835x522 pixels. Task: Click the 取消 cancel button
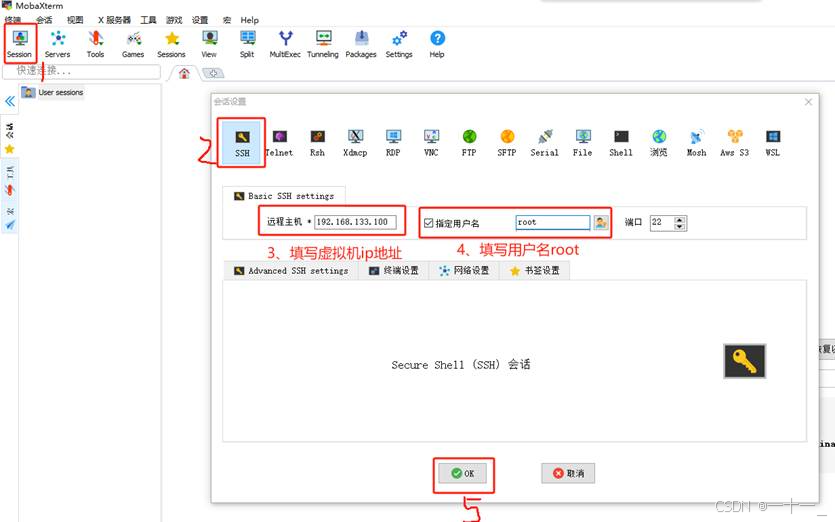click(568, 473)
